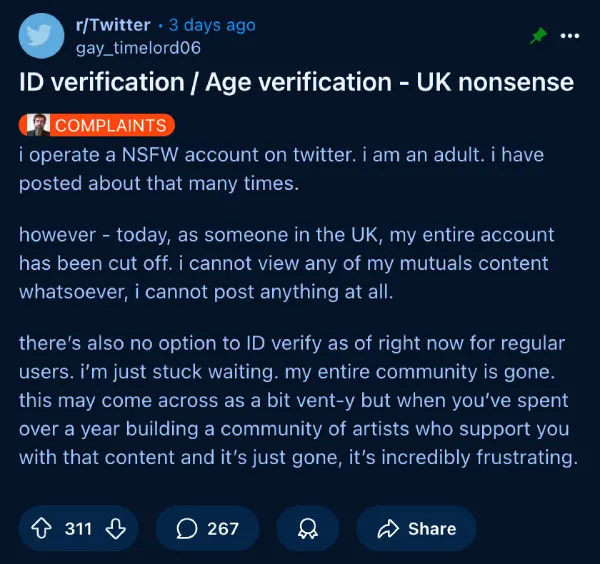Upvote the ID verification post
This screenshot has height=564, width=600.
coord(43,528)
